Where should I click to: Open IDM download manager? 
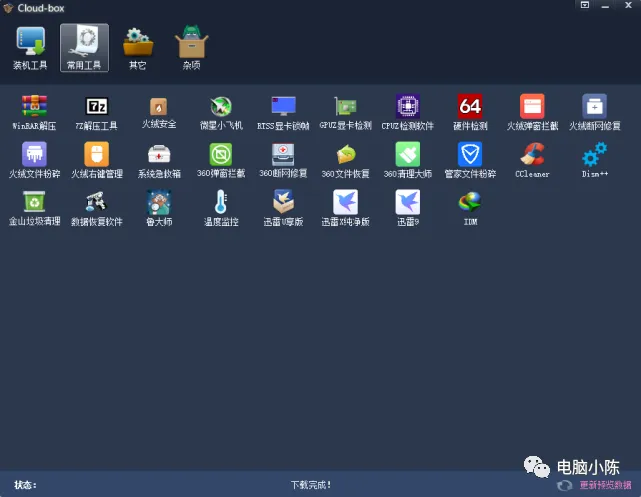click(x=470, y=208)
